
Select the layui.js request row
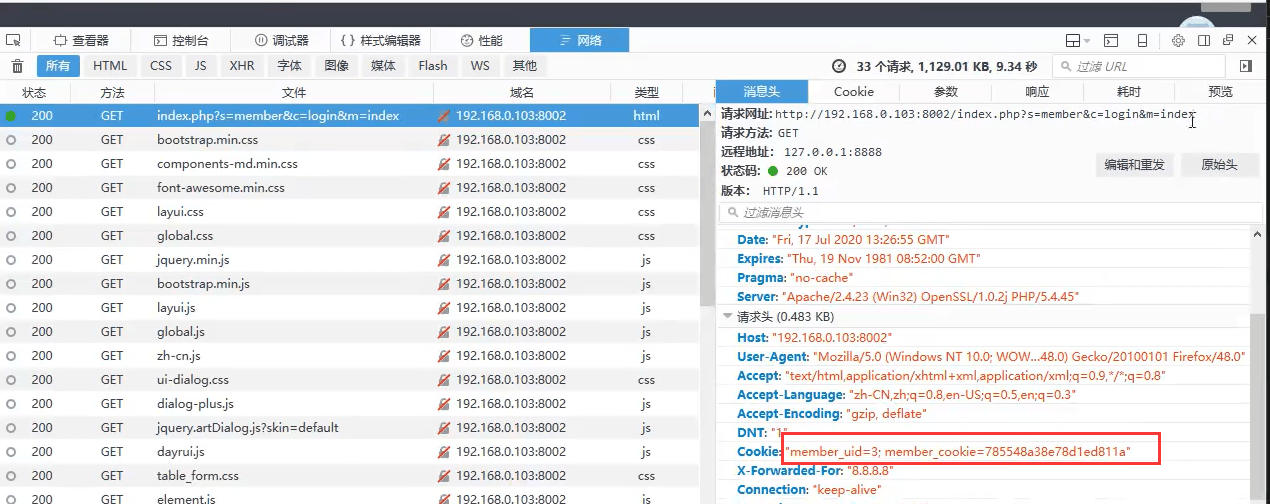click(350, 308)
